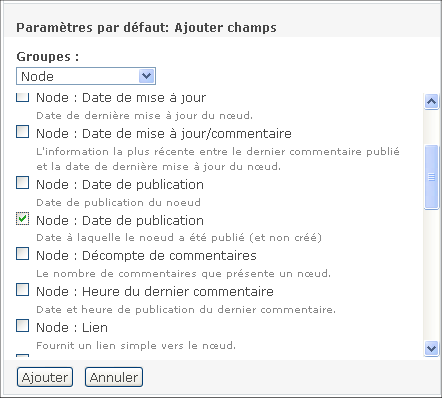Click the scrollbar track above the thumb
The image size is (442, 398).
tap(431, 127)
